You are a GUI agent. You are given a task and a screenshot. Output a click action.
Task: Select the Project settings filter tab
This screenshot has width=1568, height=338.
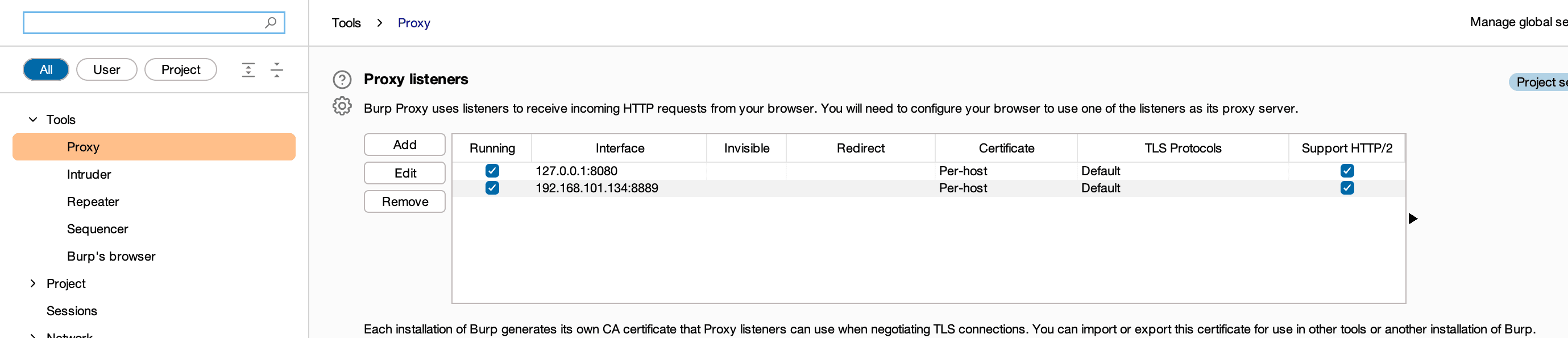181,69
